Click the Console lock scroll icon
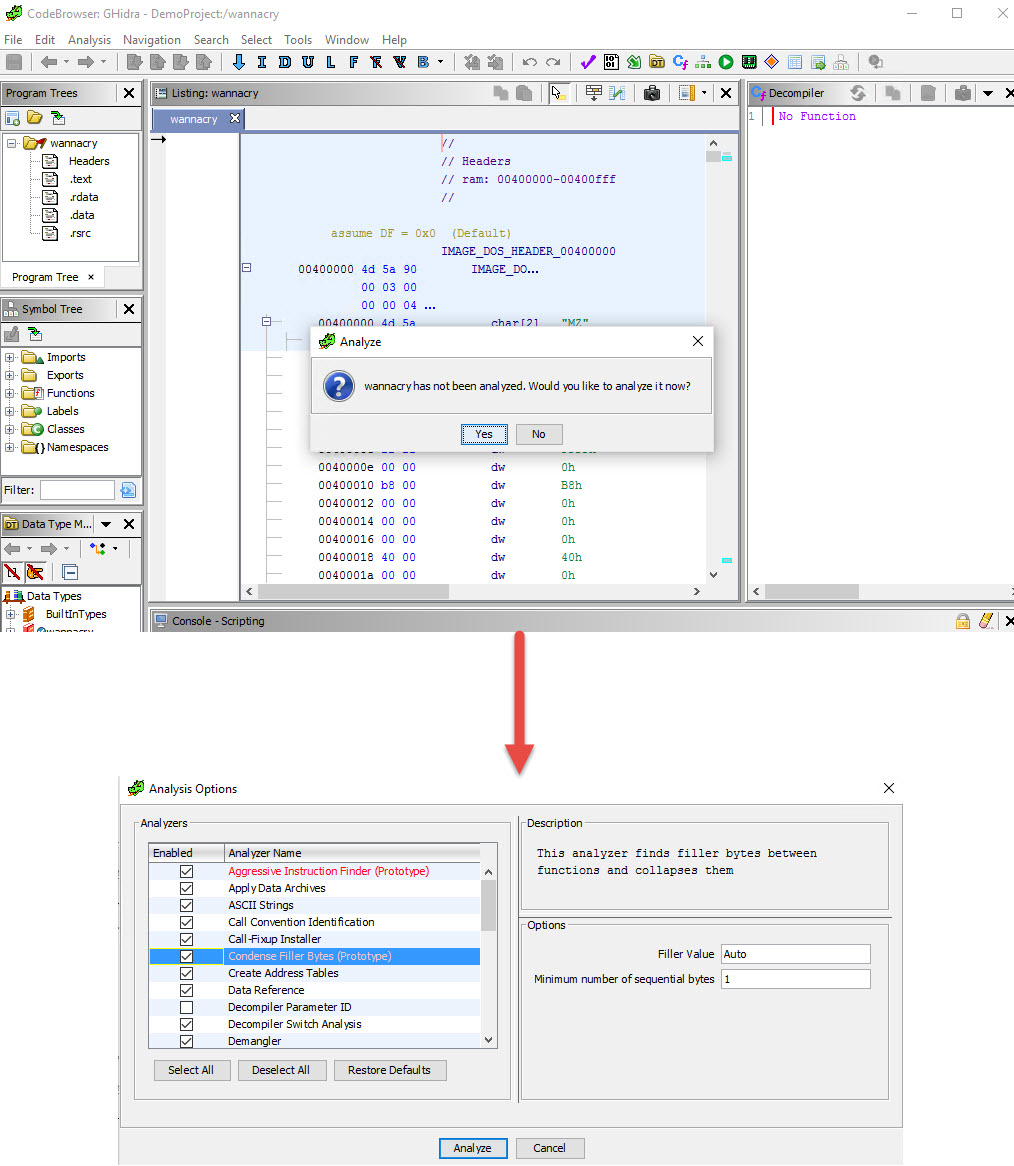This screenshot has height=1166, width=1014. (x=963, y=621)
